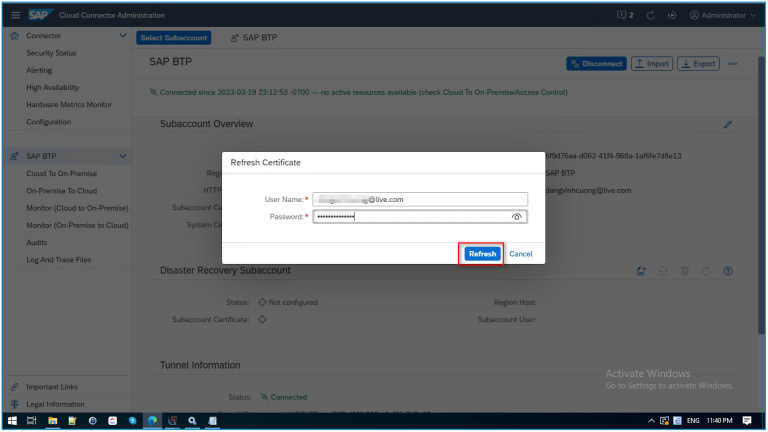This screenshot has width=768, height=432.
Task: Click the main page vertical scrollbar
Action: [x=762, y=196]
